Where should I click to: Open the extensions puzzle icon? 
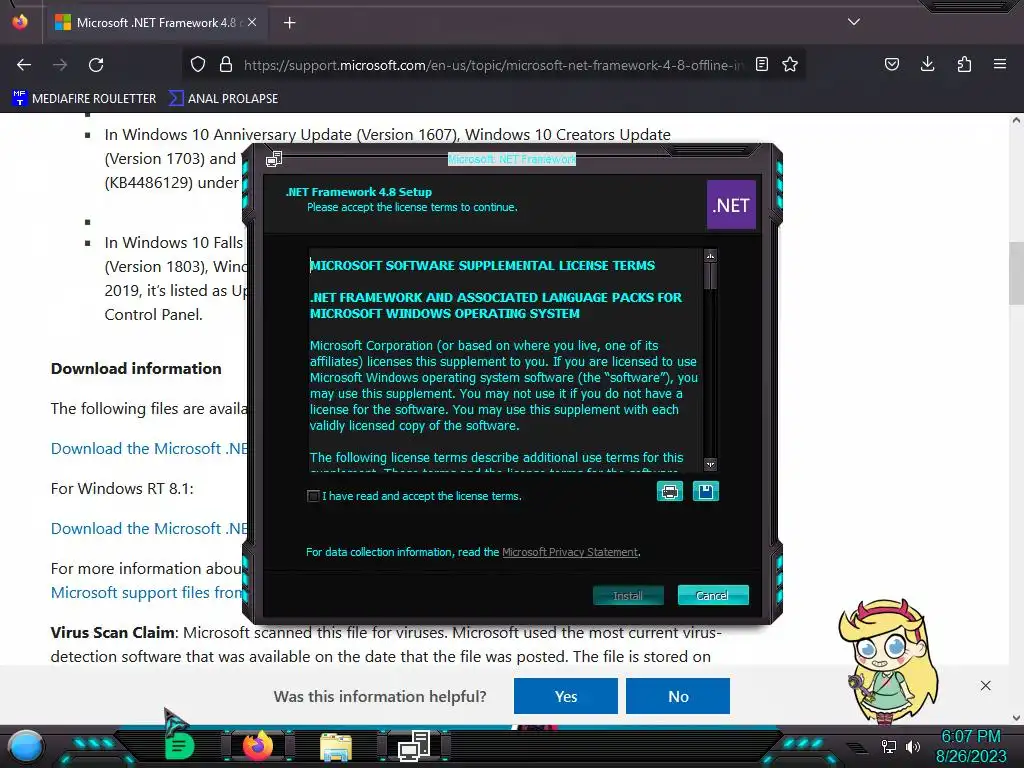[964, 65]
